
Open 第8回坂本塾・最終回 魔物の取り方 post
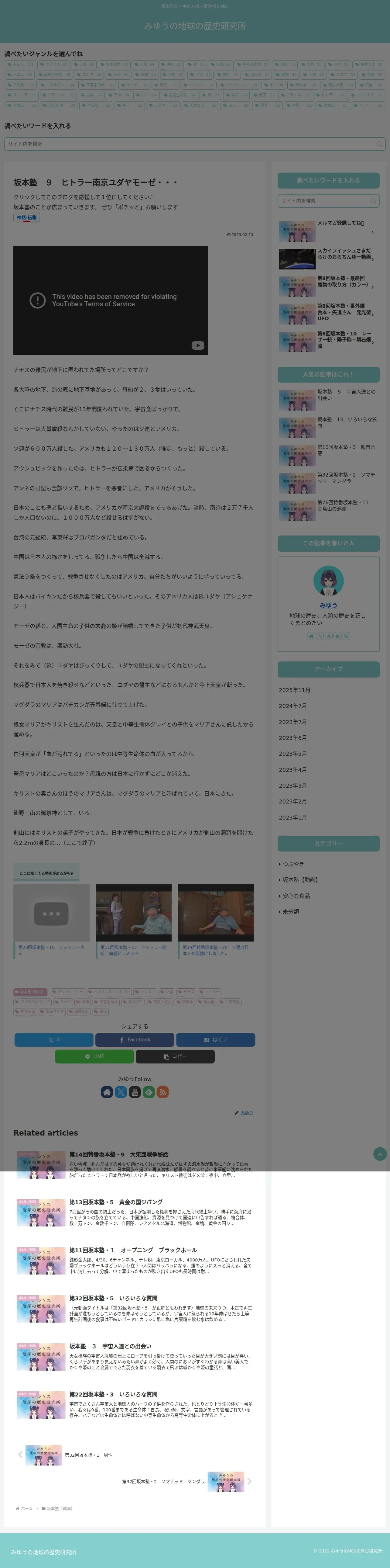coord(329,286)
